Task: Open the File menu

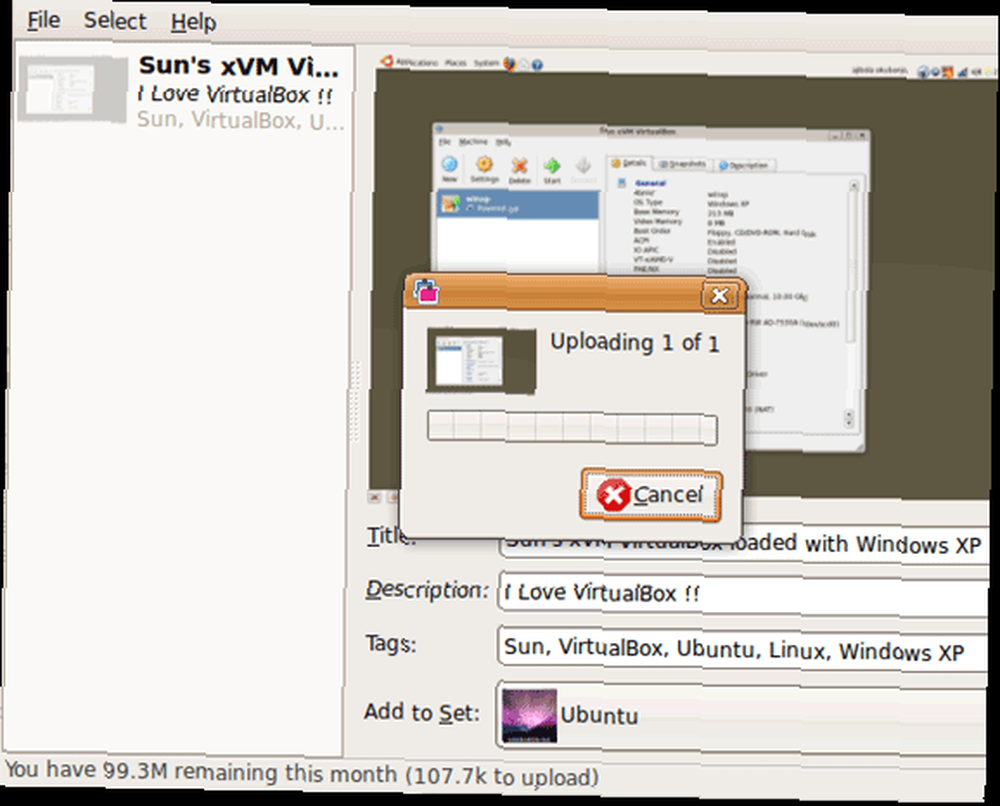Action: coord(43,20)
